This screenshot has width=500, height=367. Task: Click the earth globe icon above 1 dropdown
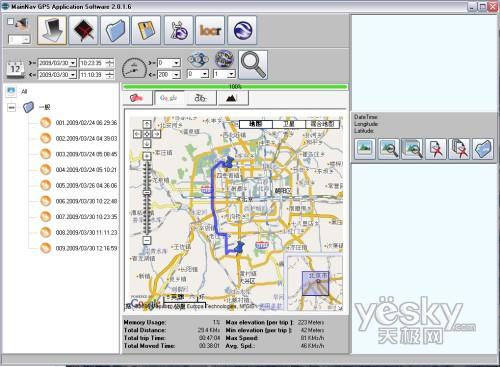224,59
